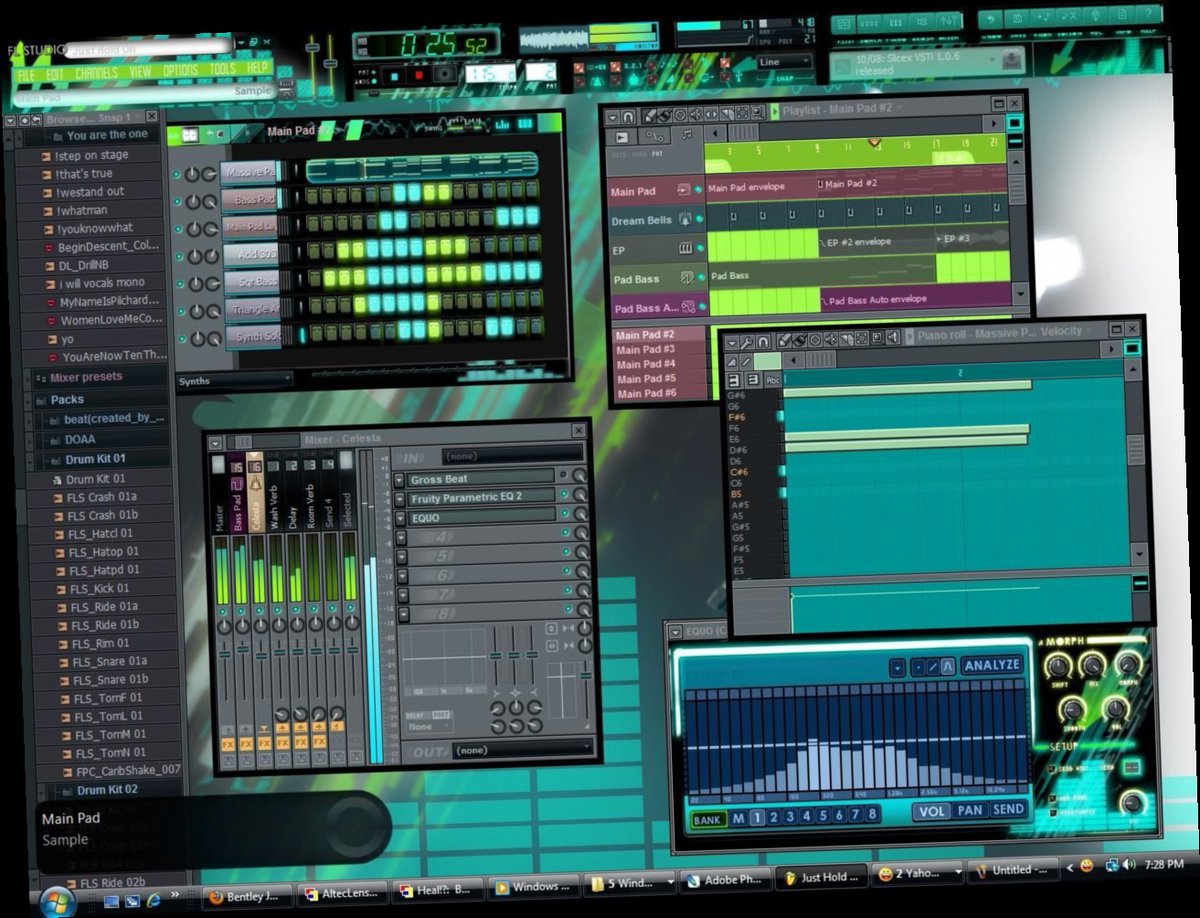The image size is (1200, 918).
Task: Toggle the EP playlist track mute LED
Action: click(x=700, y=248)
